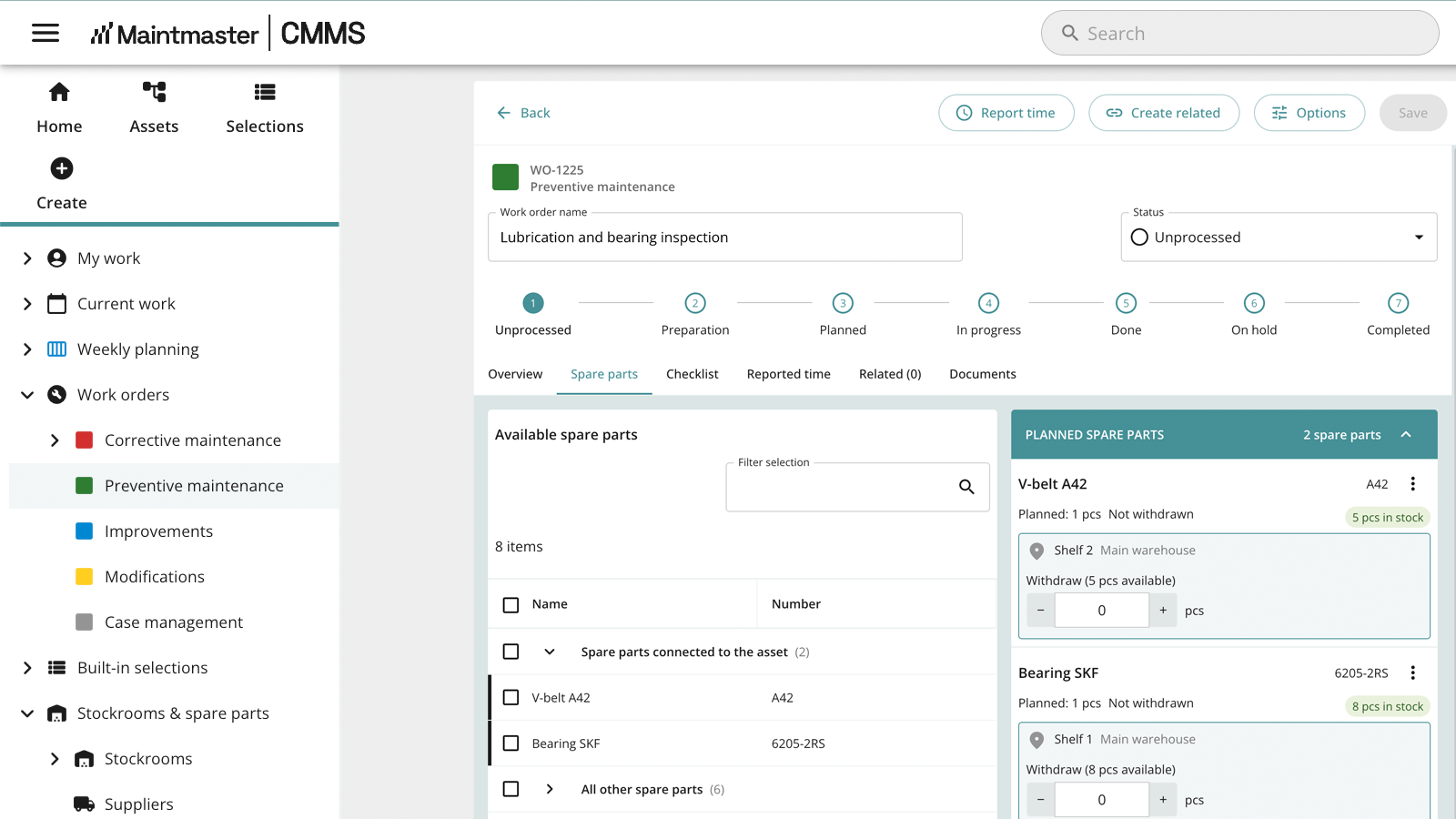Open Suppliers truck item
1456x819 pixels.
(138, 804)
